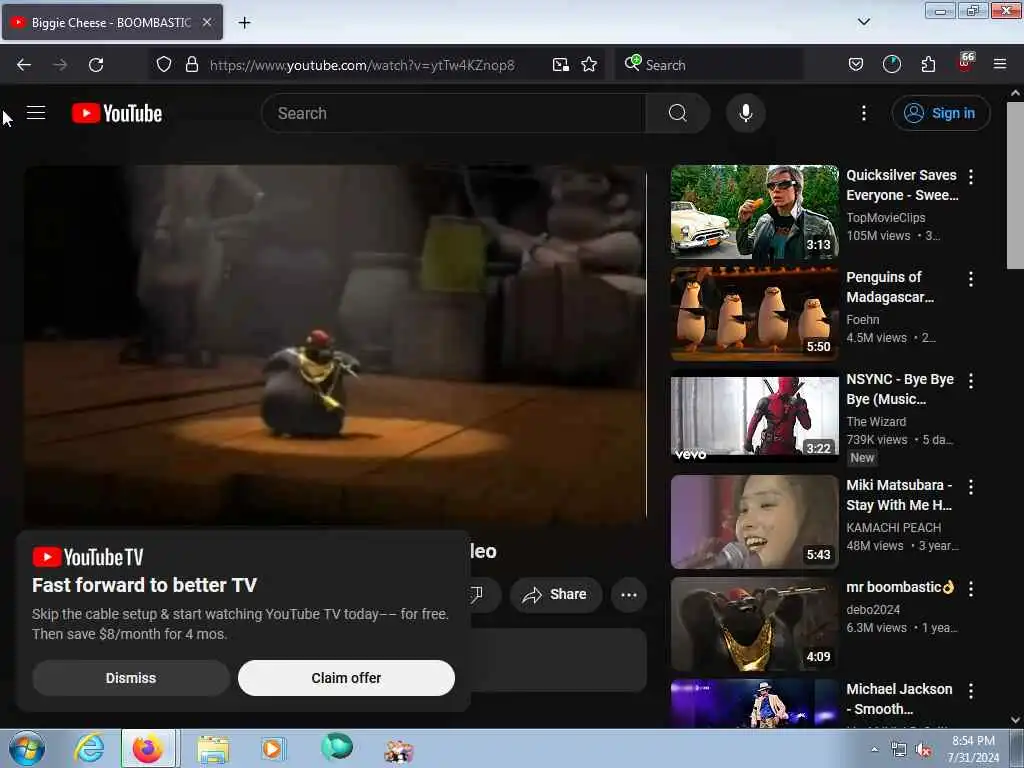Click the Firefox toolbar Search box

(x=708, y=65)
